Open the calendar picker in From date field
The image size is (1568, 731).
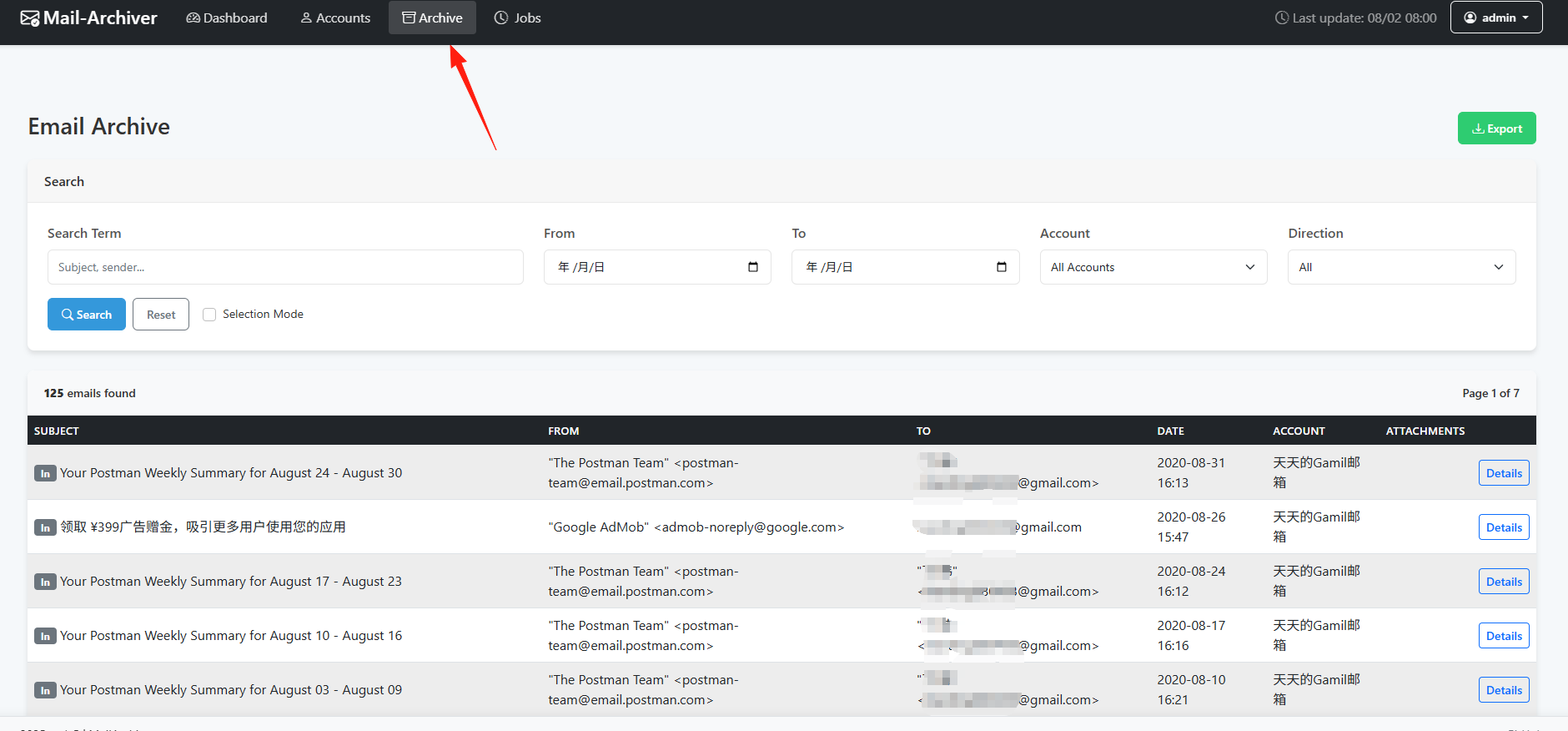753,267
